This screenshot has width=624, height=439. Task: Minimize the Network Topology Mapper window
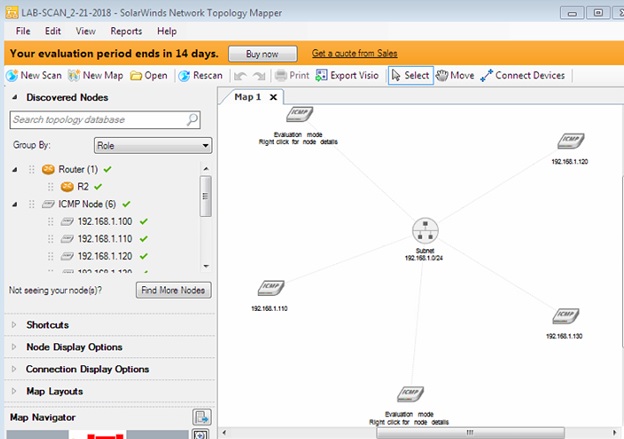572,13
